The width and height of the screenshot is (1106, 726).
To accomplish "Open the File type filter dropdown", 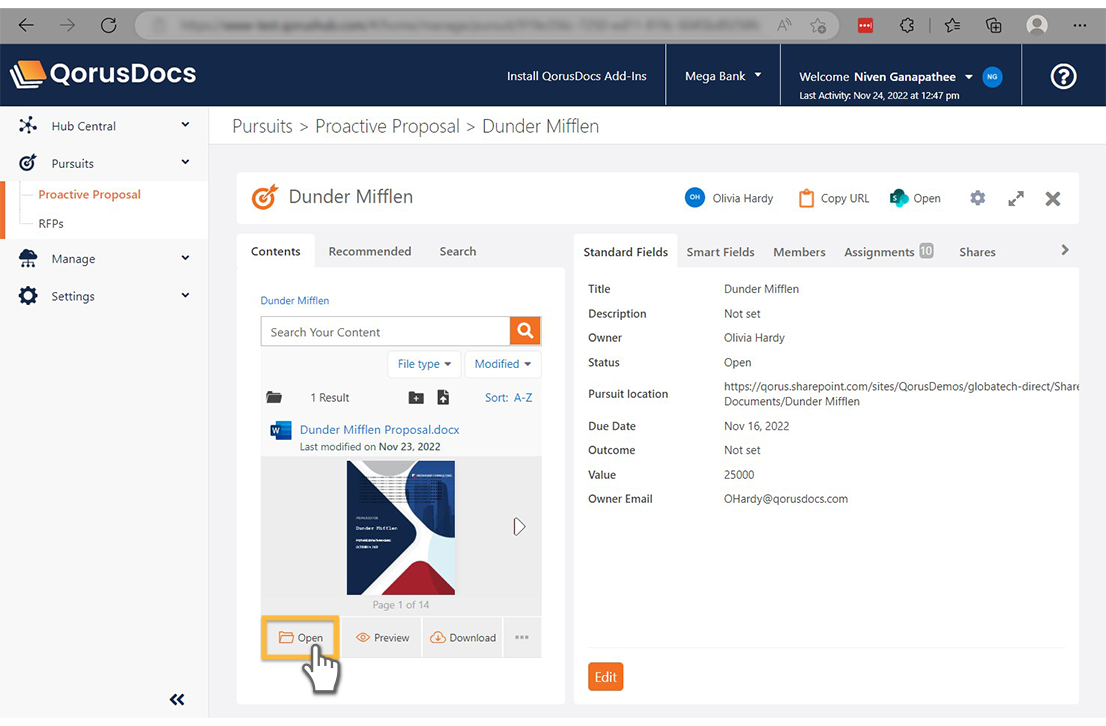I will click(x=425, y=364).
